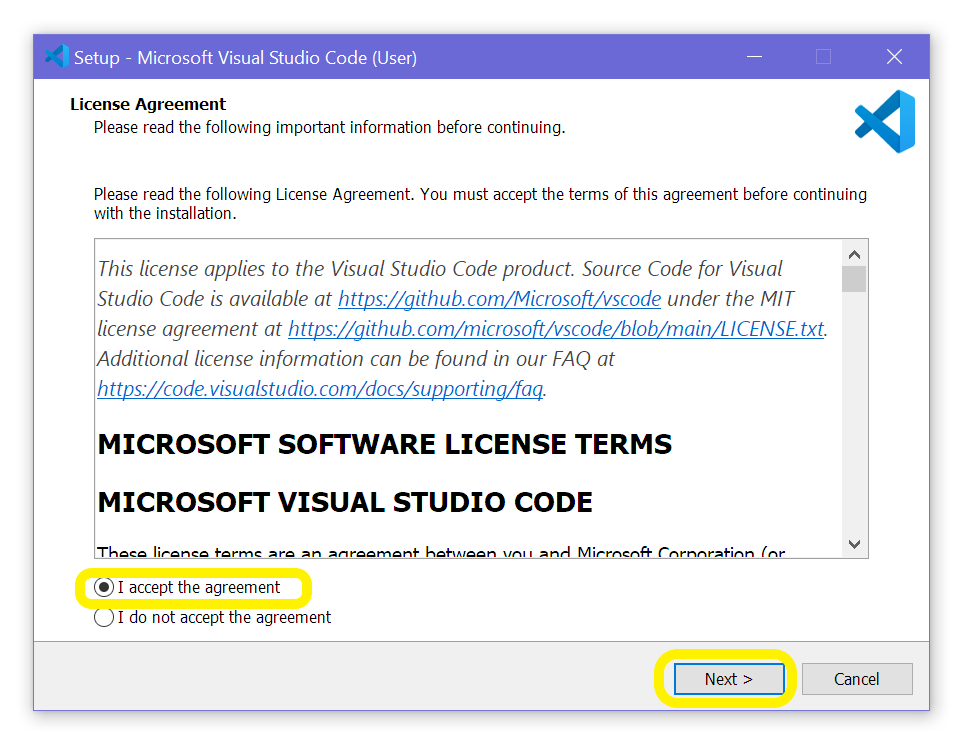Image resolution: width=966 pixels, height=742 pixels.
Task: Click "Please read the following important information" text
Action: [330, 128]
